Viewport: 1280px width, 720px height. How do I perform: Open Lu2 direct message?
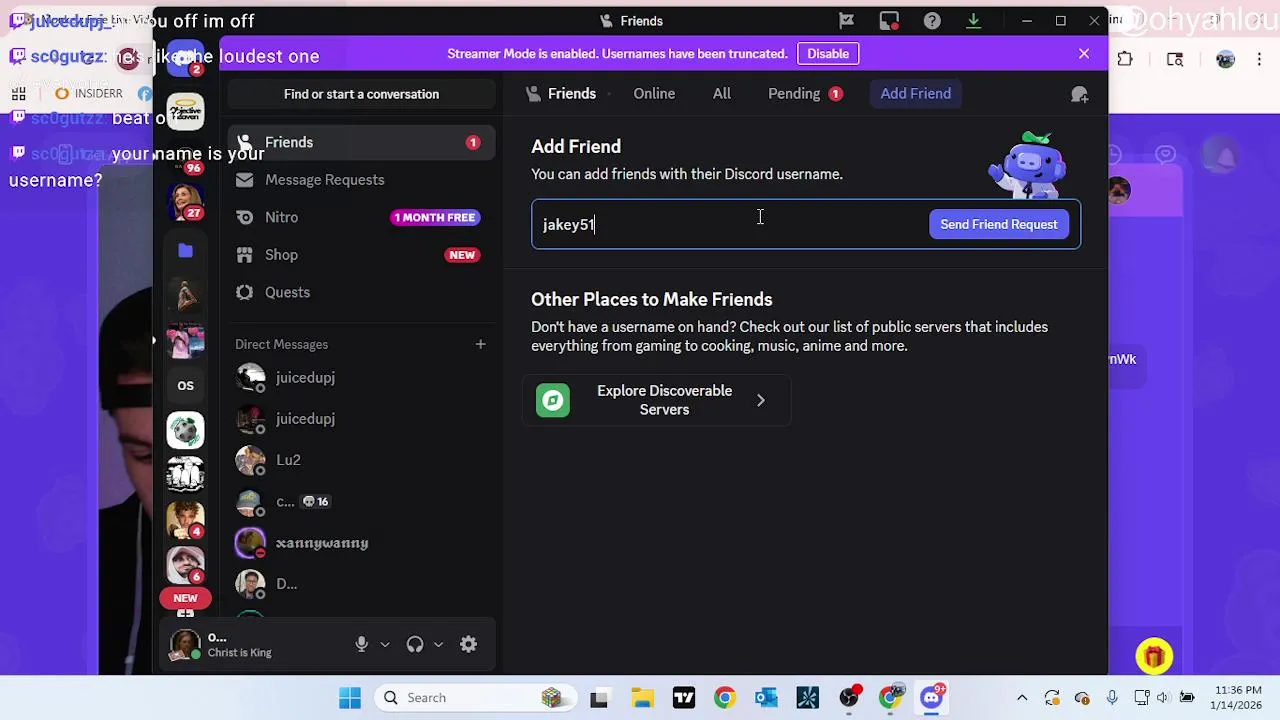tap(361, 460)
